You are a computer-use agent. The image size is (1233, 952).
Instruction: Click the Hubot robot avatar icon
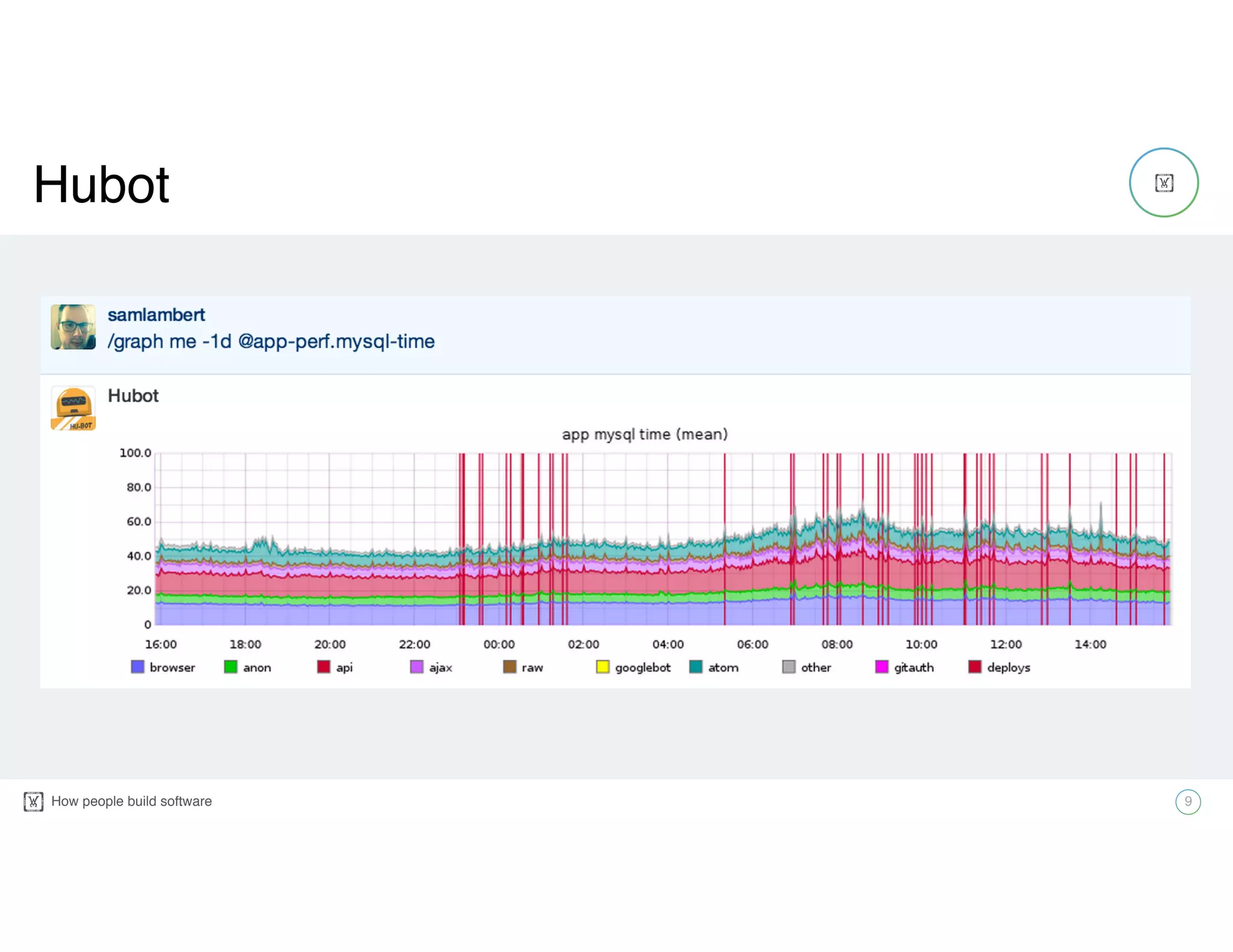pyautogui.click(x=73, y=409)
